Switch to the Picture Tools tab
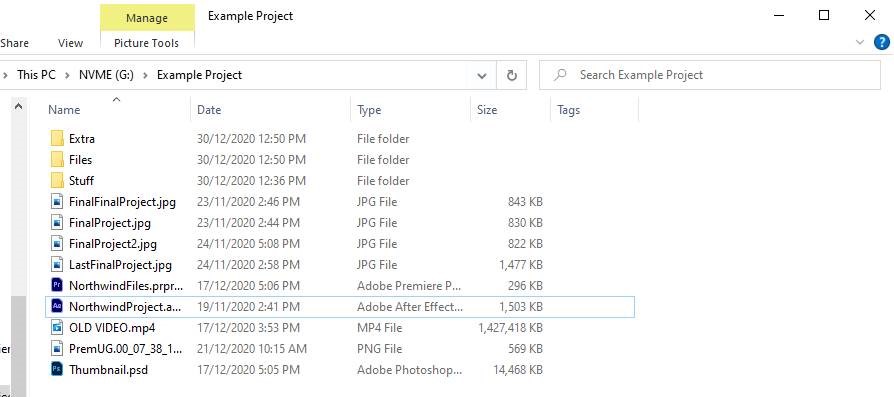The height and width of the screenshot is (397, 894). [x=146, y=43]
